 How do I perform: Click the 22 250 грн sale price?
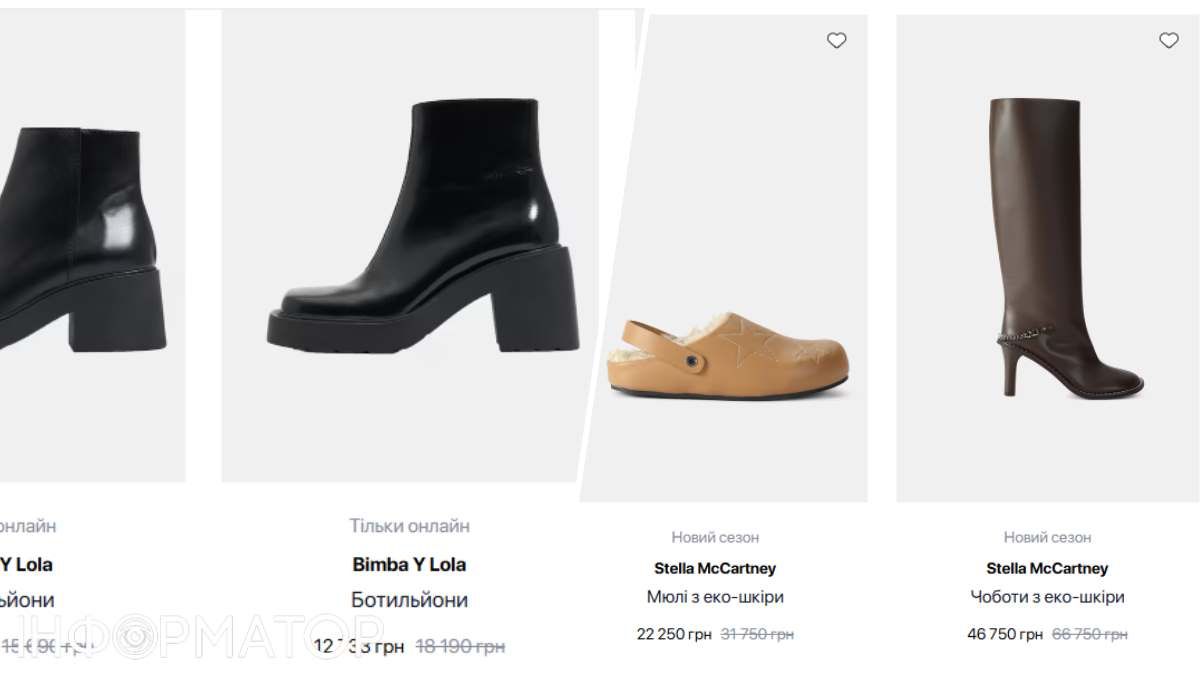tap(674, 634)
